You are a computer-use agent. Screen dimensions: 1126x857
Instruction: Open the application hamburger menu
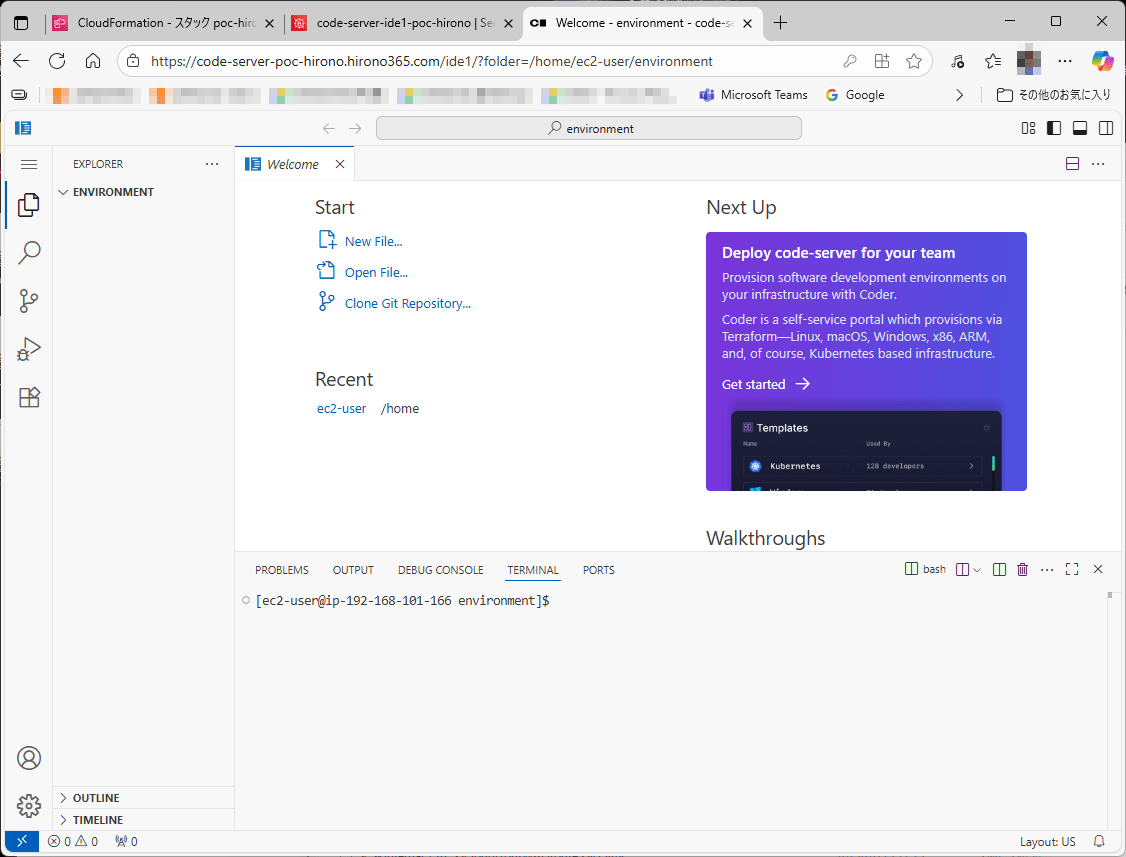(x=29, y=165)
